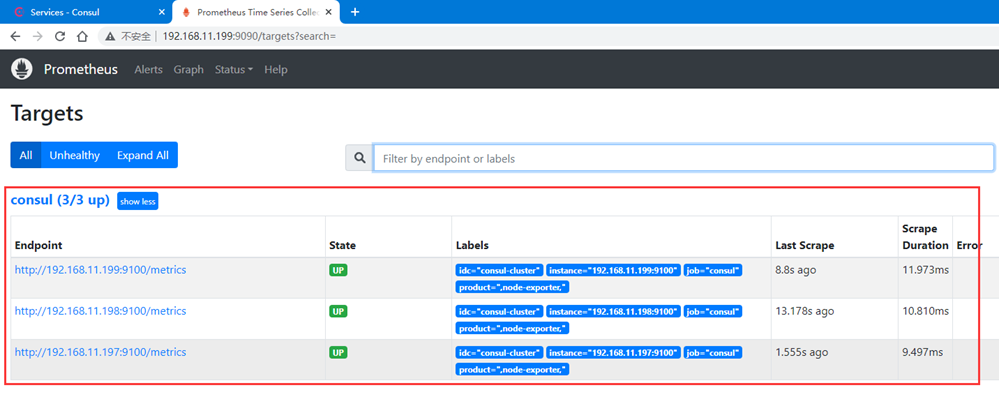This screenshot has height=420, width=999.
Task: Click UP state badge for 192.168.11.199
Action: (x=338, y=270)
